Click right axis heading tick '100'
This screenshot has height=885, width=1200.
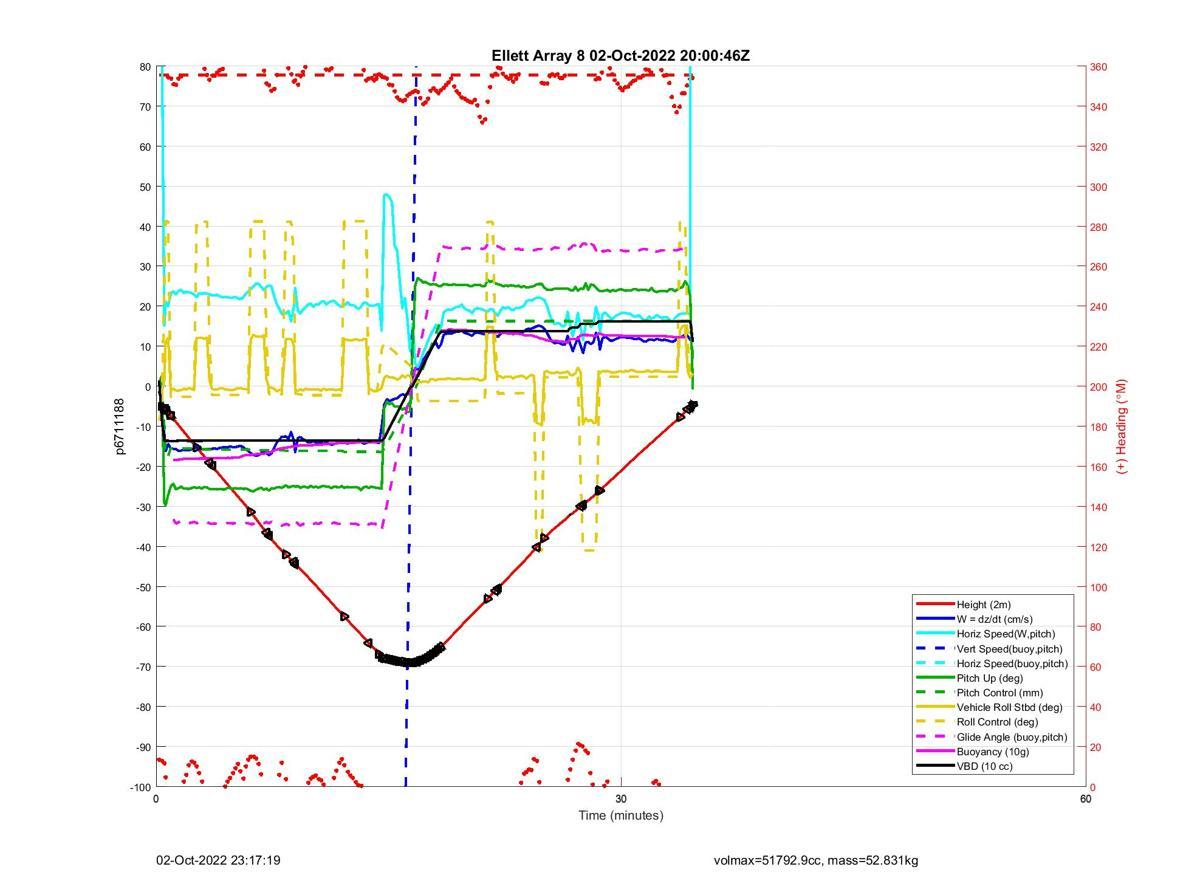coord(1099,587)
